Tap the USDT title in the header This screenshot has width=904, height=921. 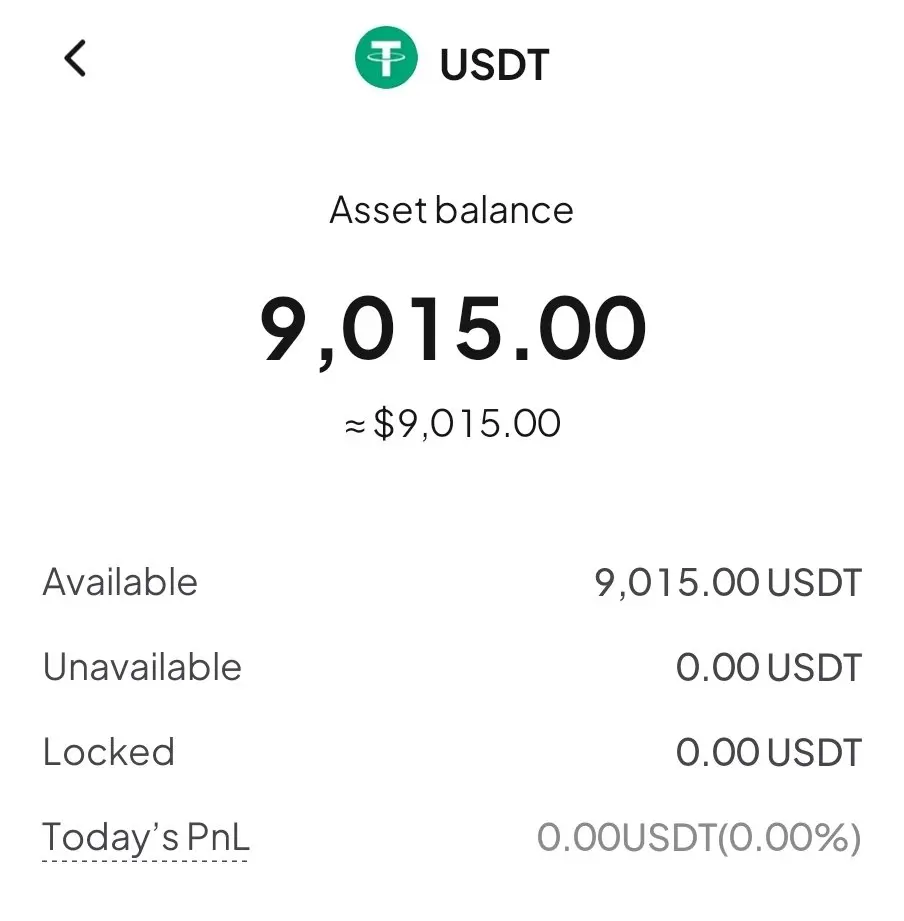click(495, 64)
